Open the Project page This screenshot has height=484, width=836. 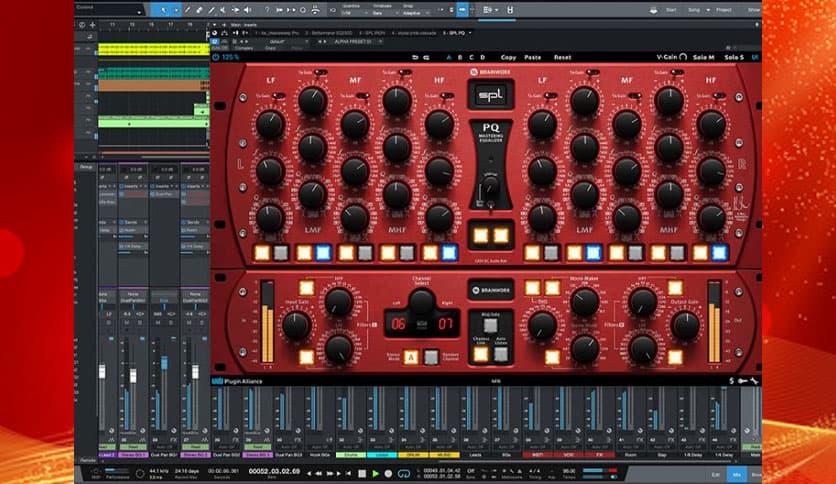coord(724,10)
